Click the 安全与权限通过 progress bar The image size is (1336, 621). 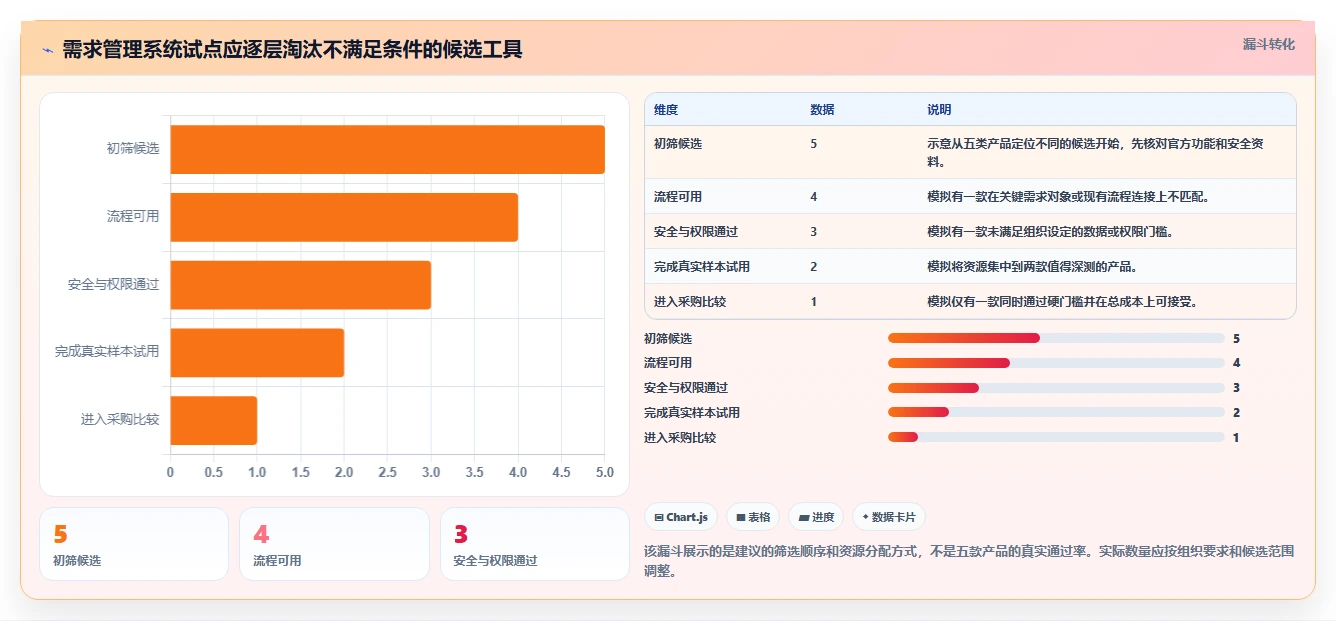pyautogui.click(x=1056, y=387)
